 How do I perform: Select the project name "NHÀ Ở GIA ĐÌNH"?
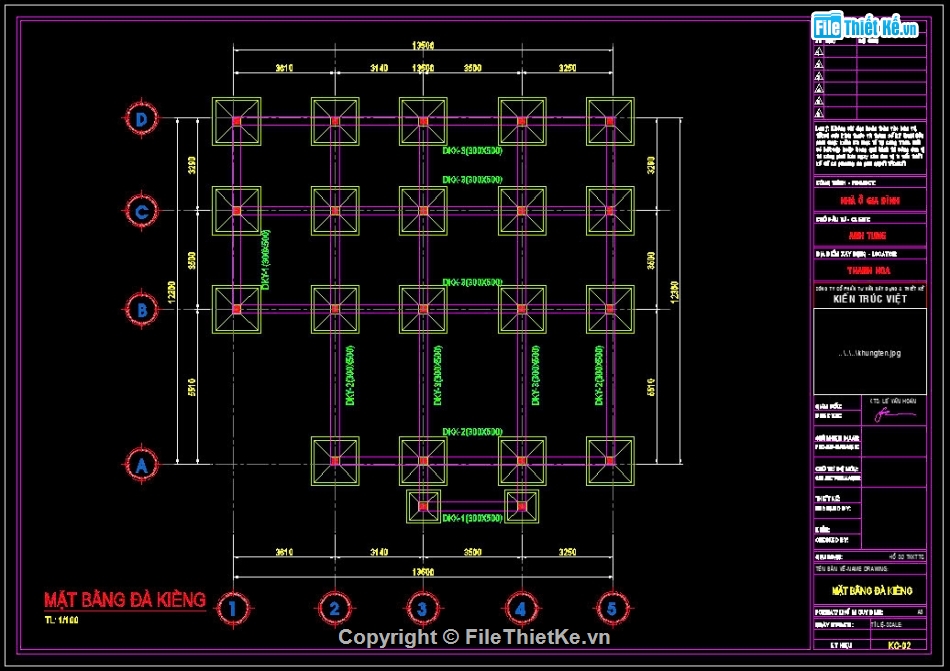pos(869,200)
